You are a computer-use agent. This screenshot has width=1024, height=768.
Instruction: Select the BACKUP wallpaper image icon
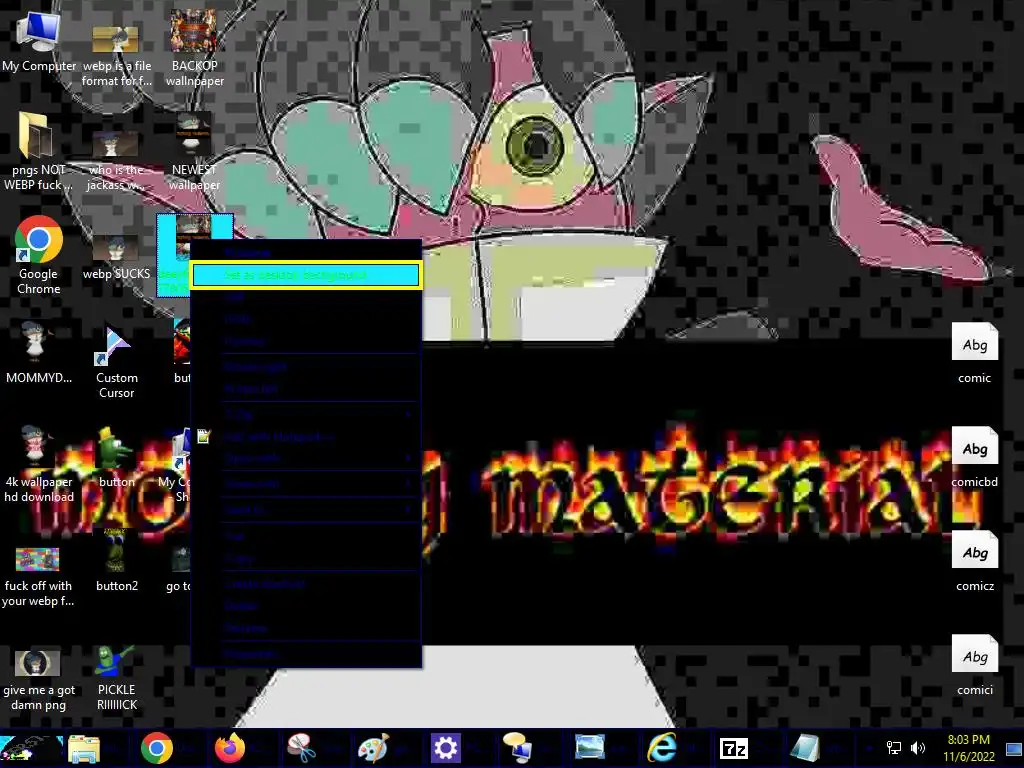pos(194,47)
